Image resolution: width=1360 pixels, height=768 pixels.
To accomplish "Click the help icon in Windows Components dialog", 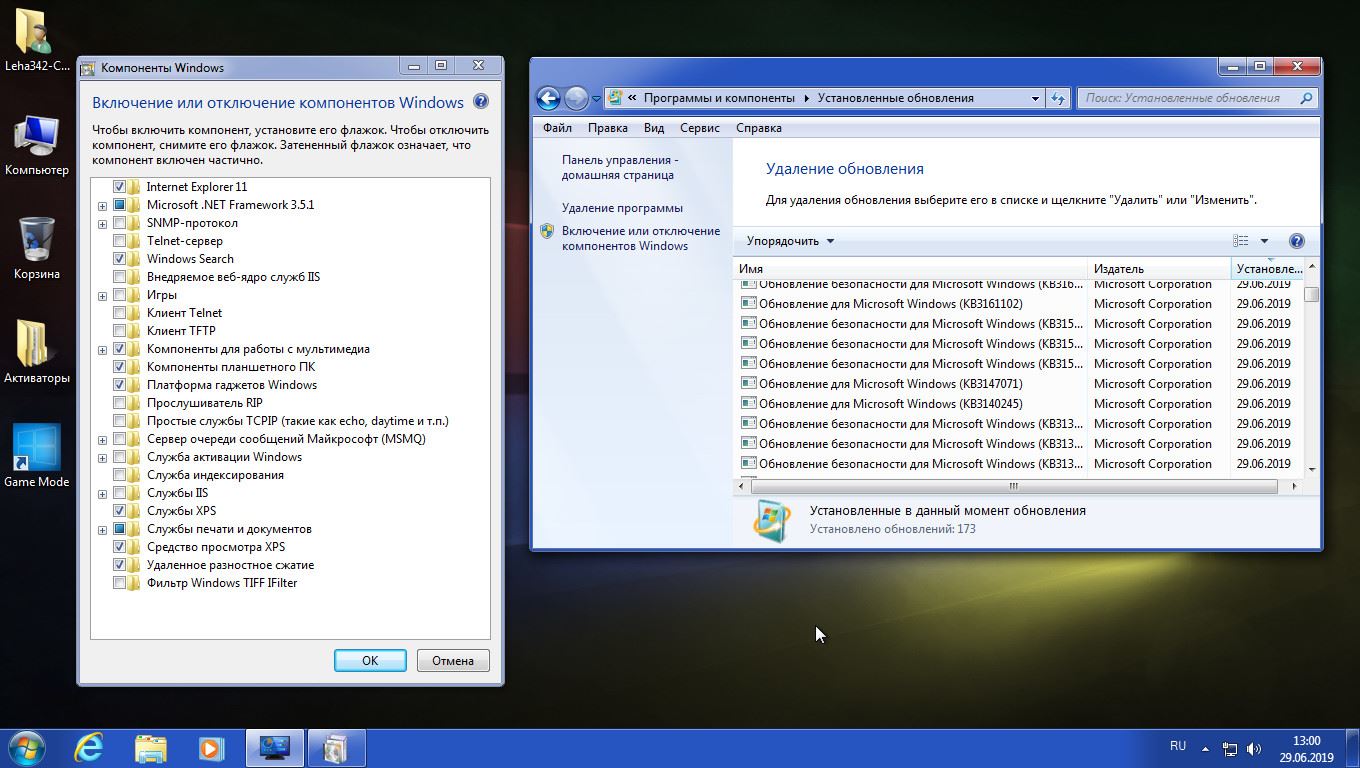I will [481, 102].
